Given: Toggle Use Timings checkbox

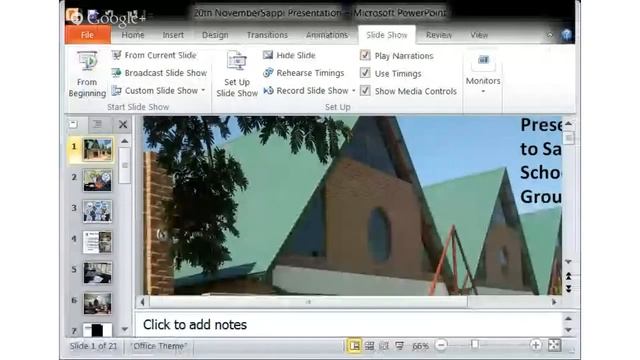Looking at the screenshot, I should (x=365, y=73).
